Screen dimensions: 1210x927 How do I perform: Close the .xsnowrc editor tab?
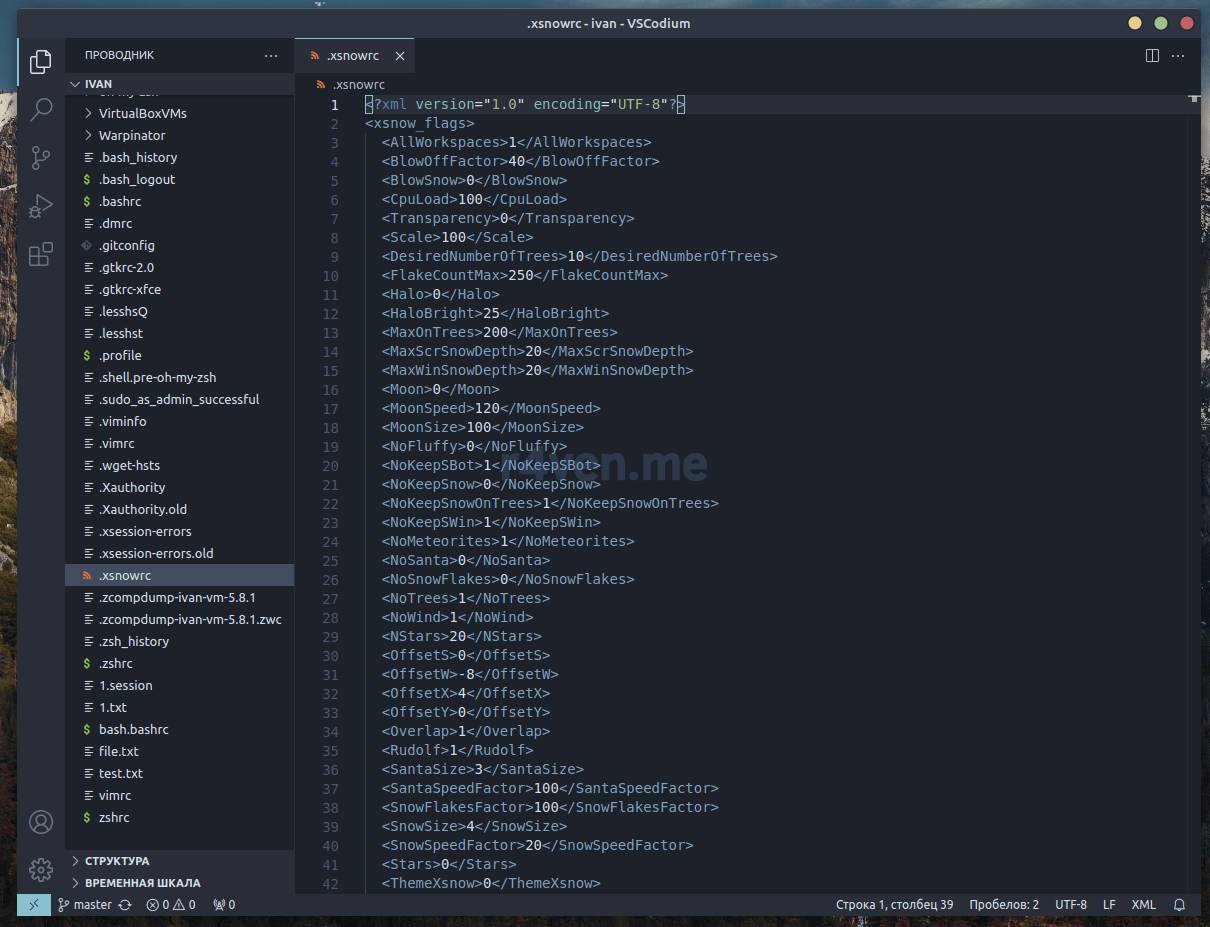400,56
